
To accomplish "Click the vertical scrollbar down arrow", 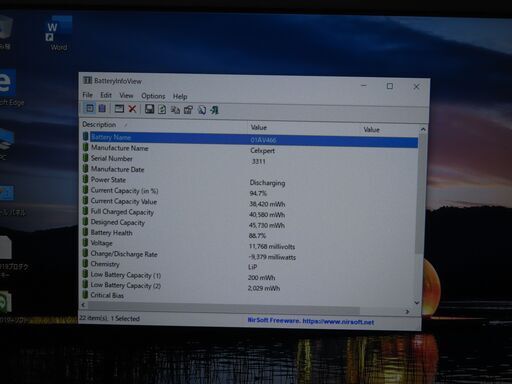I will click(417, 303).
